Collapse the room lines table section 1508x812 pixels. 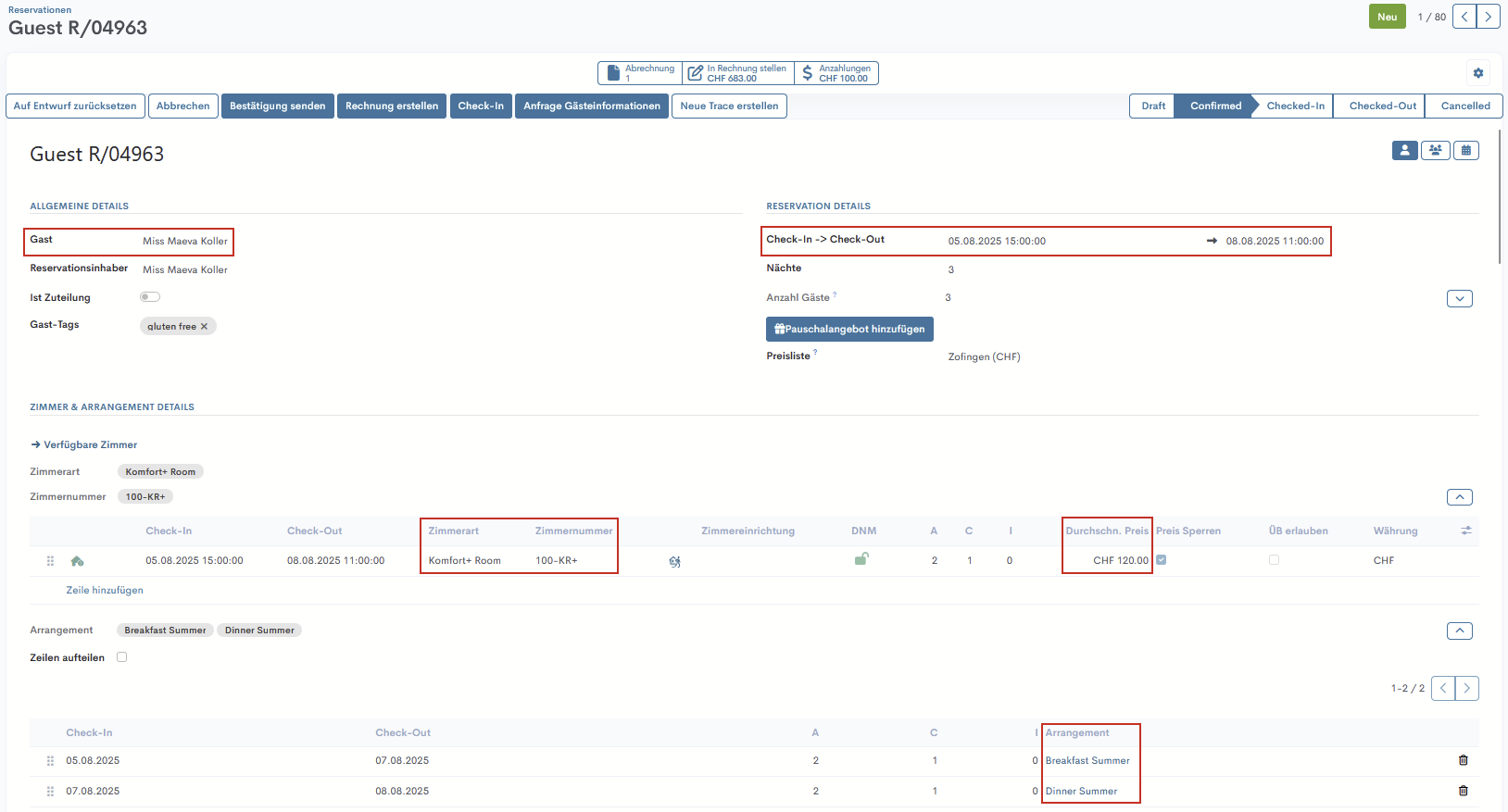click(1459, 497)
